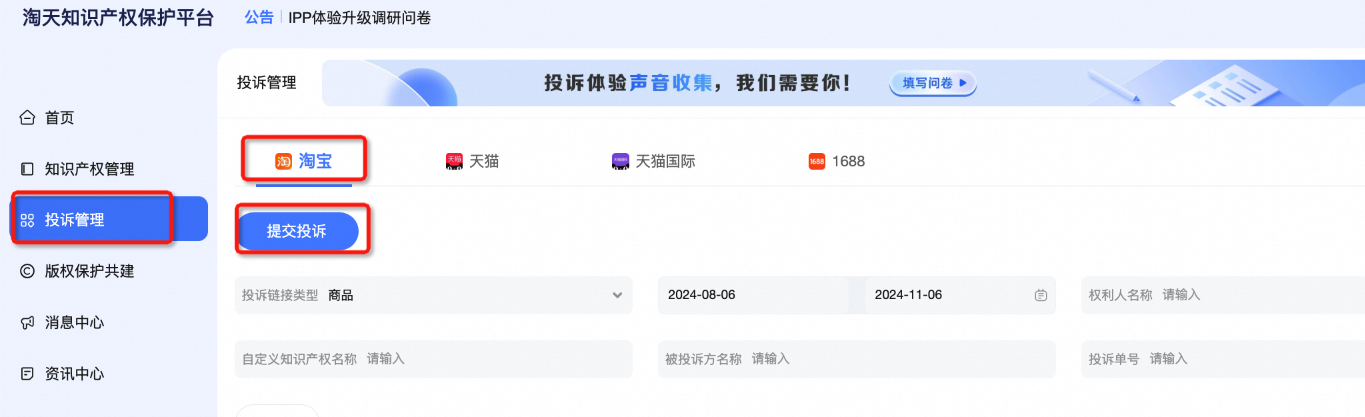Click the red Tmall logo icon
Image resolution: width=1365 pixels, height=417 pixels.
(x=454, y=161)
